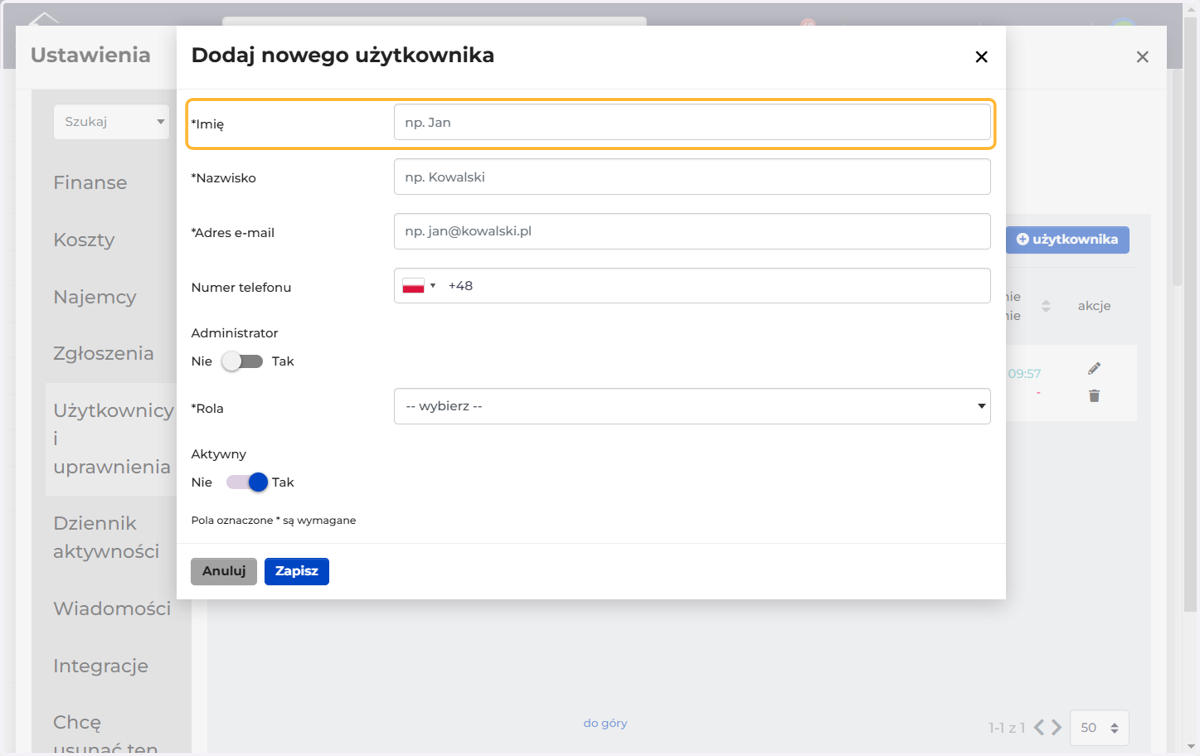Open the Dziennik aktywności section
The image size is (1200, 756).
pos(106,537)
